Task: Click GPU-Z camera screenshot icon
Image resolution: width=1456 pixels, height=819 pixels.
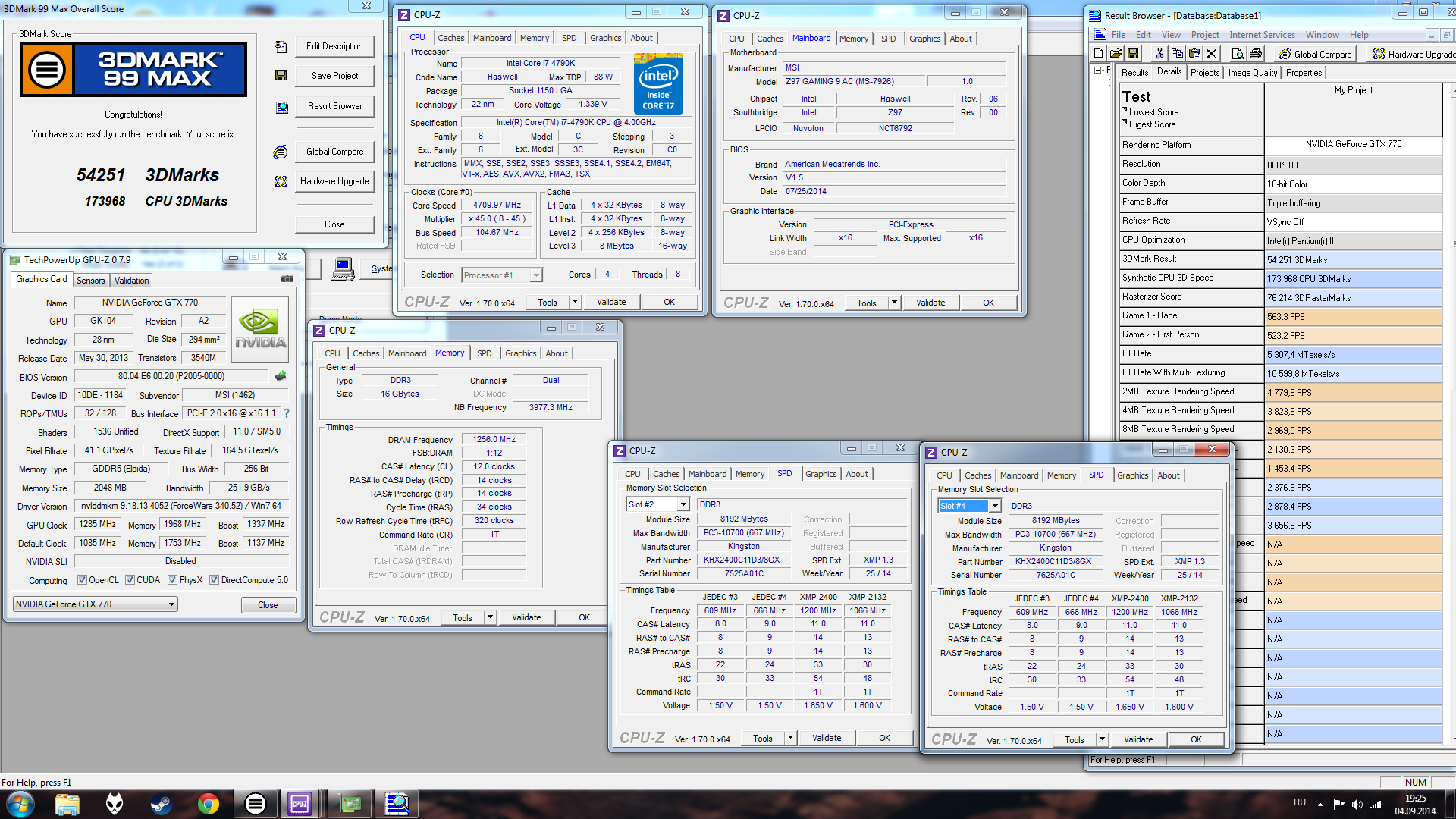Action: tap(287, 279)
